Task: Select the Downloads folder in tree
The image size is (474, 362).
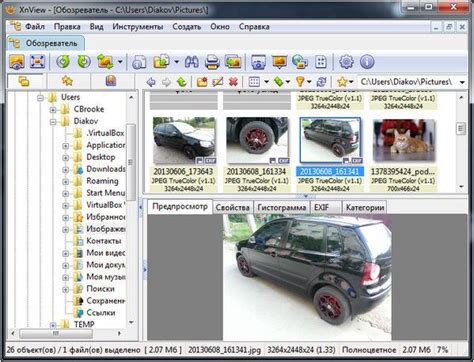Action: (105, 169)
